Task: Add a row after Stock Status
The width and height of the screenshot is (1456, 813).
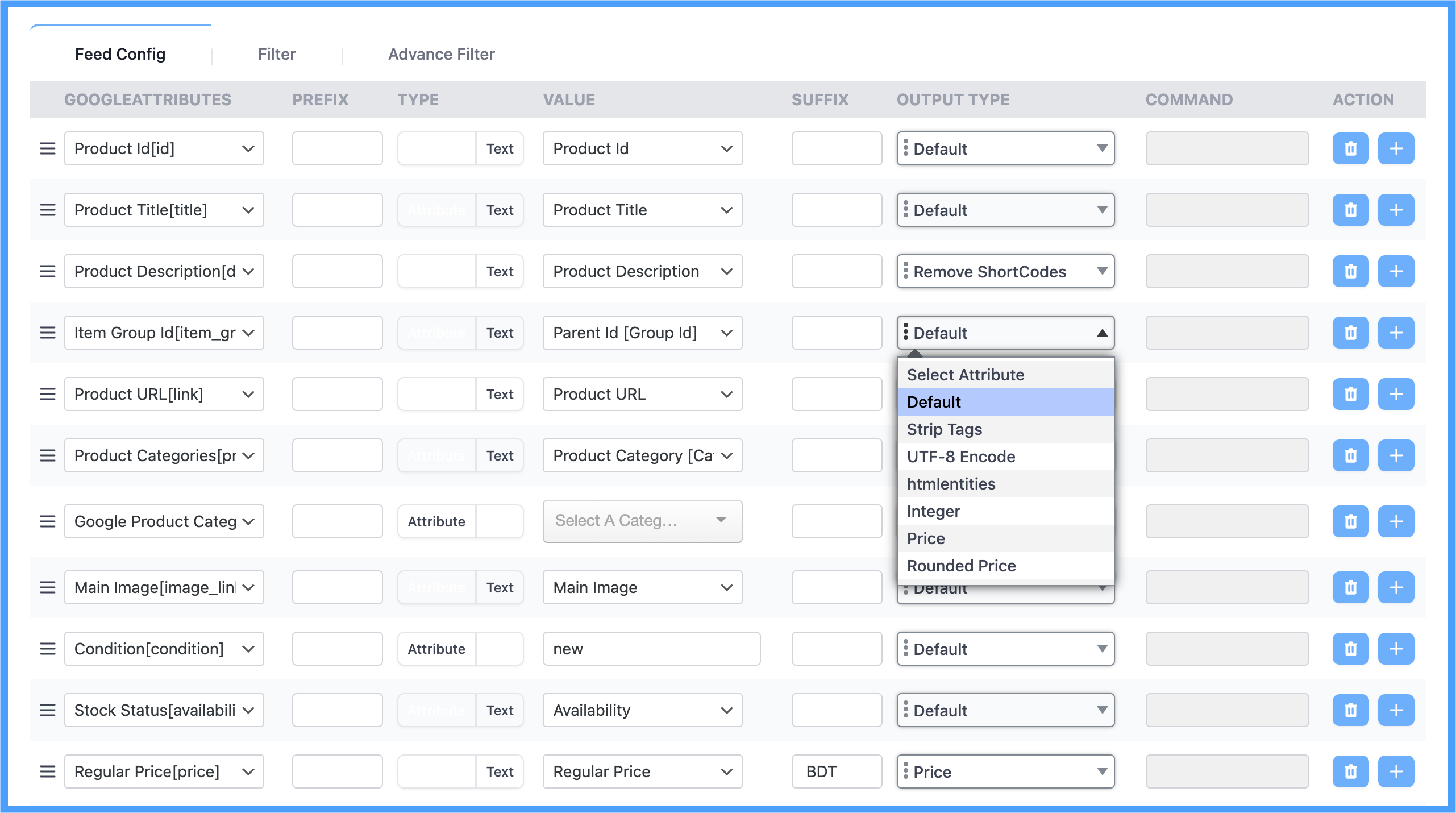Action: coord(1396,710)
